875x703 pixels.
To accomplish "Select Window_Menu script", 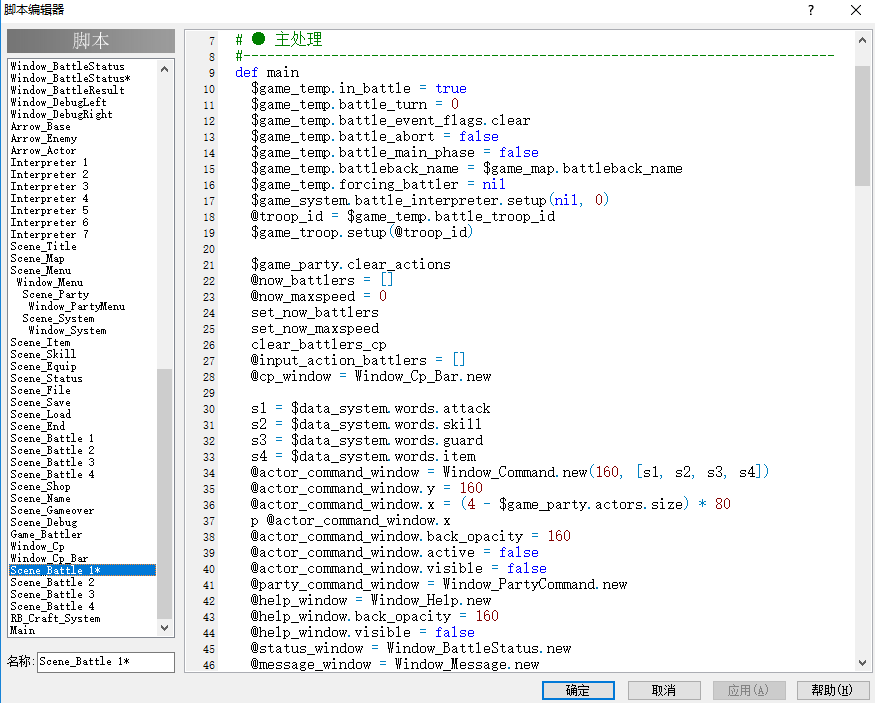I will pyautogui.click(x=50, y=282).
